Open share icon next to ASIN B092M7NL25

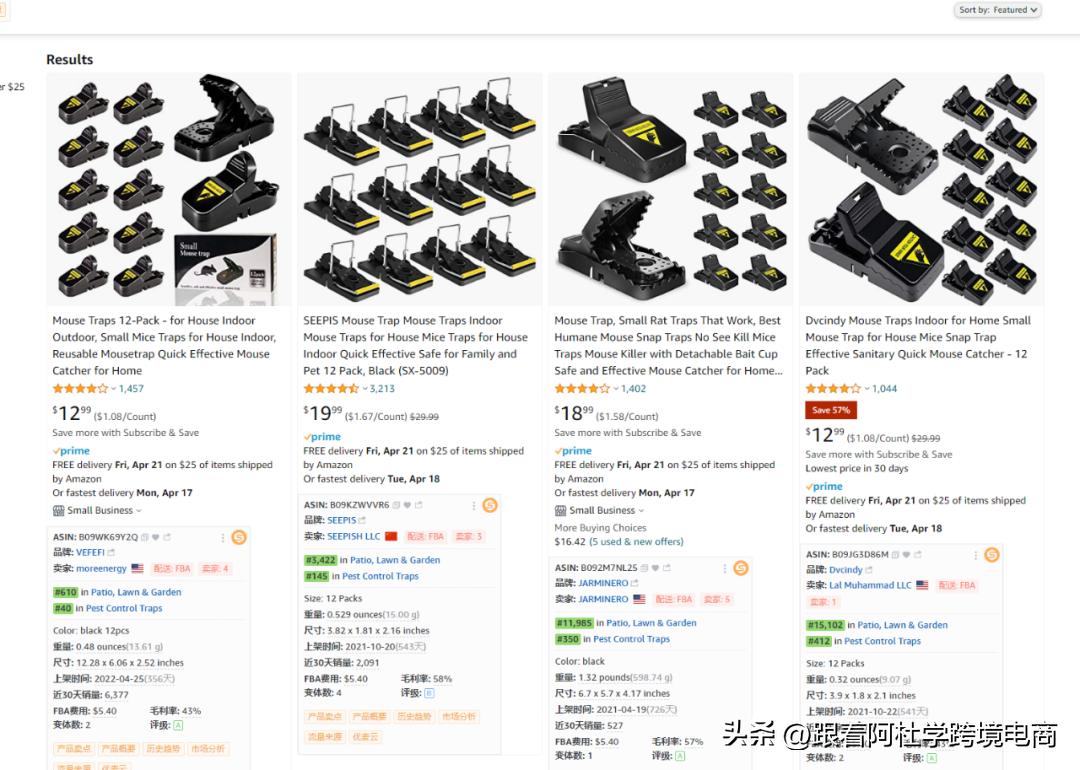coord(667,568)
